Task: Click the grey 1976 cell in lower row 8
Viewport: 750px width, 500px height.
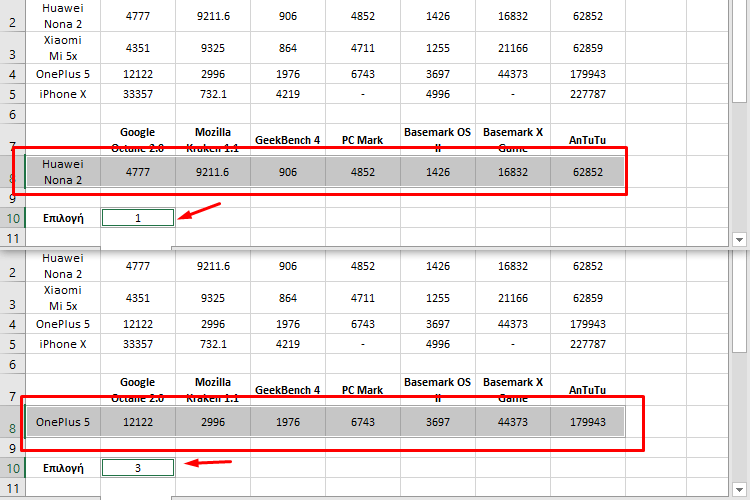Action: 288,422
